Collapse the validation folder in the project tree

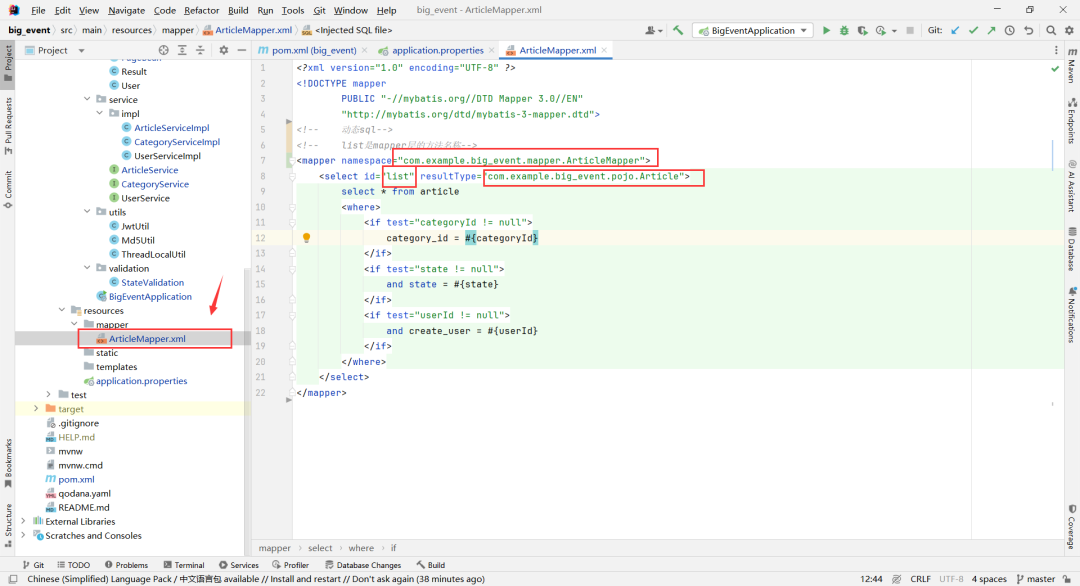pos(88,268)
